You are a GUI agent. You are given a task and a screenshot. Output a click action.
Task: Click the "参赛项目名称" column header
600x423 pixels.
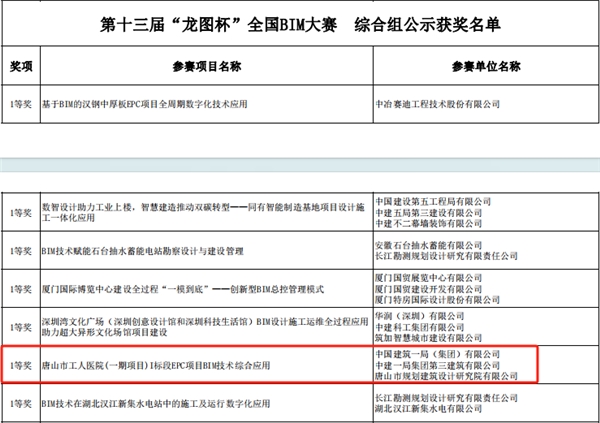click(207, 66)
